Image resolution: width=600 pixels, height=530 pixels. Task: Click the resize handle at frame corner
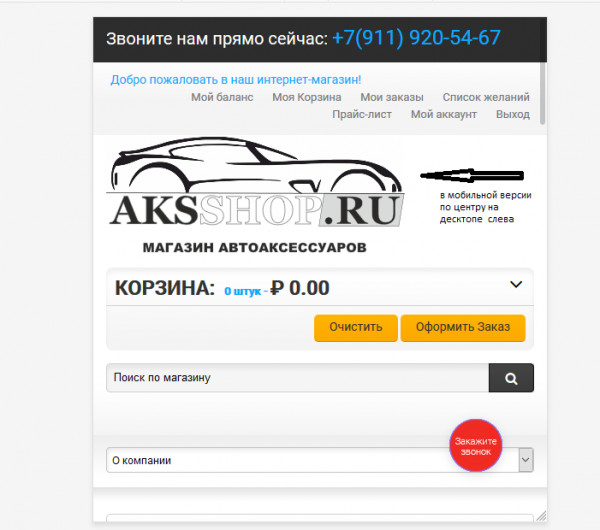[541, 516]
